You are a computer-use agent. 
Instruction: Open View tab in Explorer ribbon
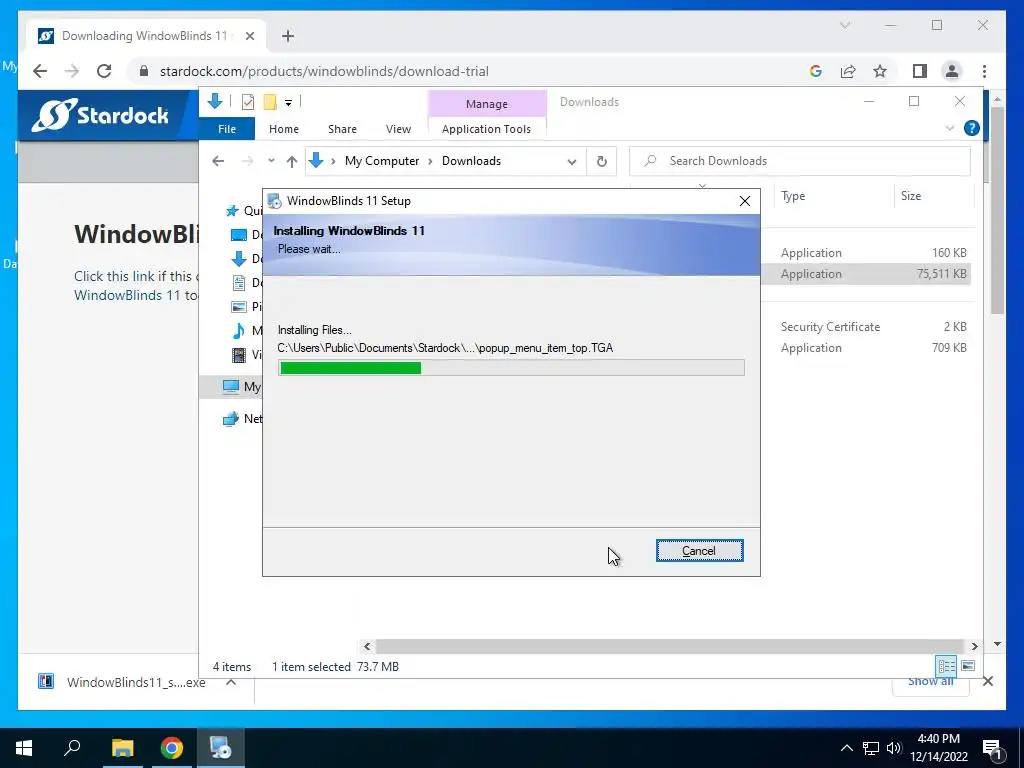pyautogui.click(x=398, y=129)
